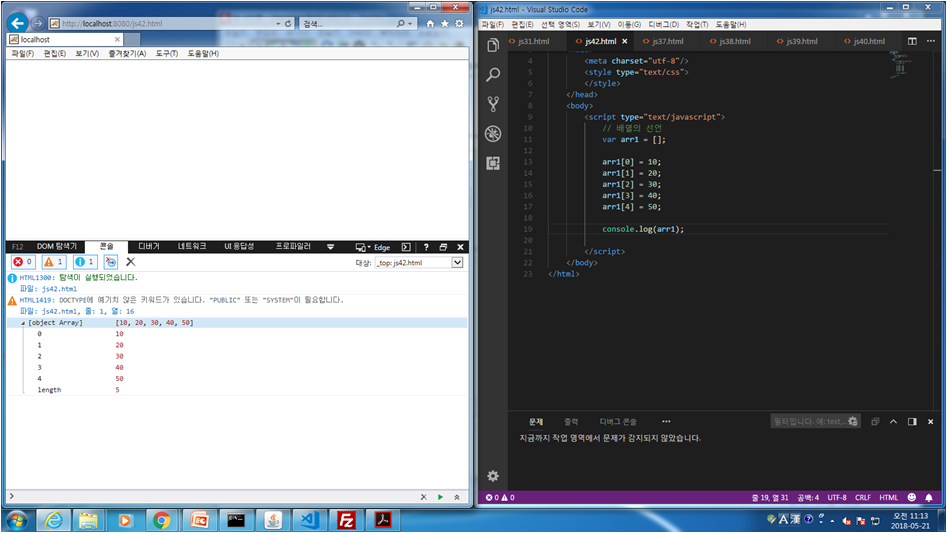Toggle console warning messages filter

(x=54, y=262)
